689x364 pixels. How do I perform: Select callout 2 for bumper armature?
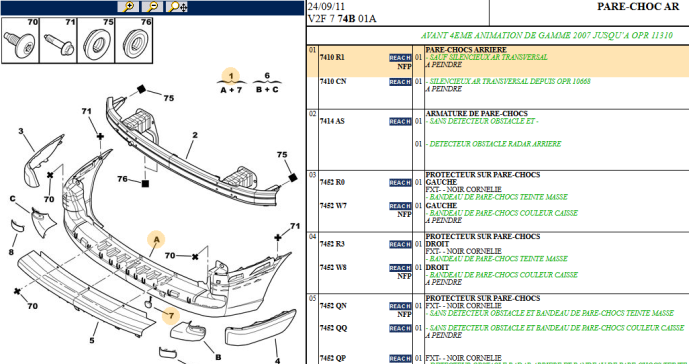[195, 135]
